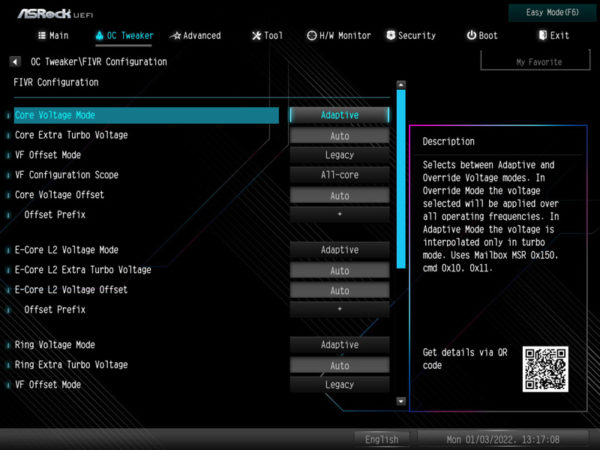
Task: Click info icon beside VF Configuration Scope
Action: click(8, 175)
